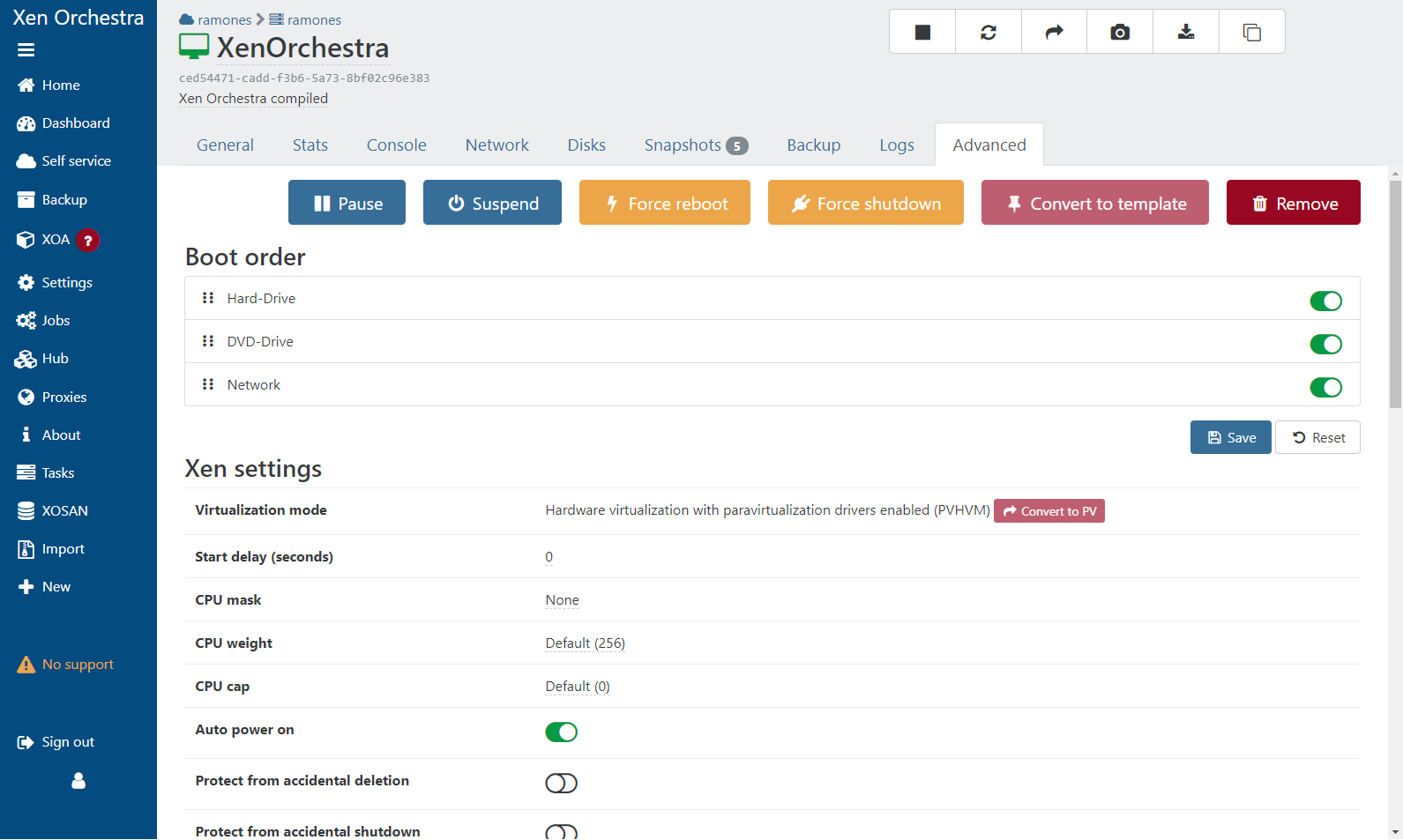Viewport: 1403px width, 840px height.
Task: Click the Remove VM button
Action: [1294, 203]
